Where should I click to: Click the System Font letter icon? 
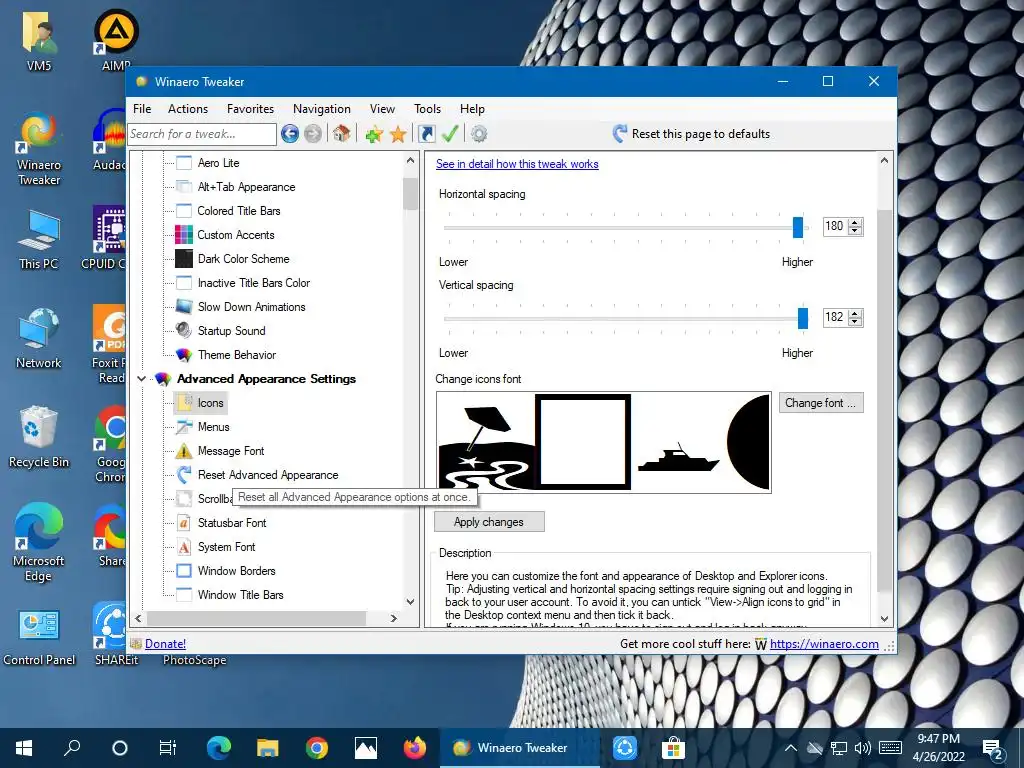coord(184,547)
